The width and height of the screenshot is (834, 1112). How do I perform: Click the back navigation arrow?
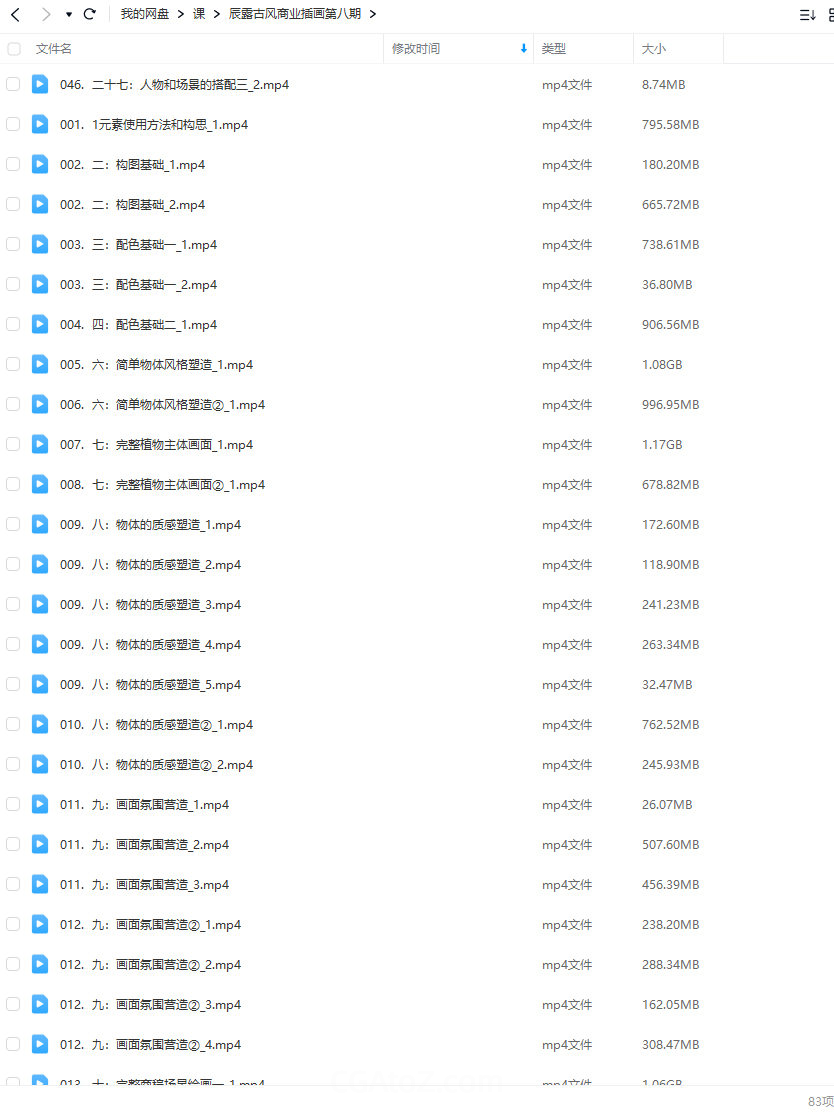(16, 14)
